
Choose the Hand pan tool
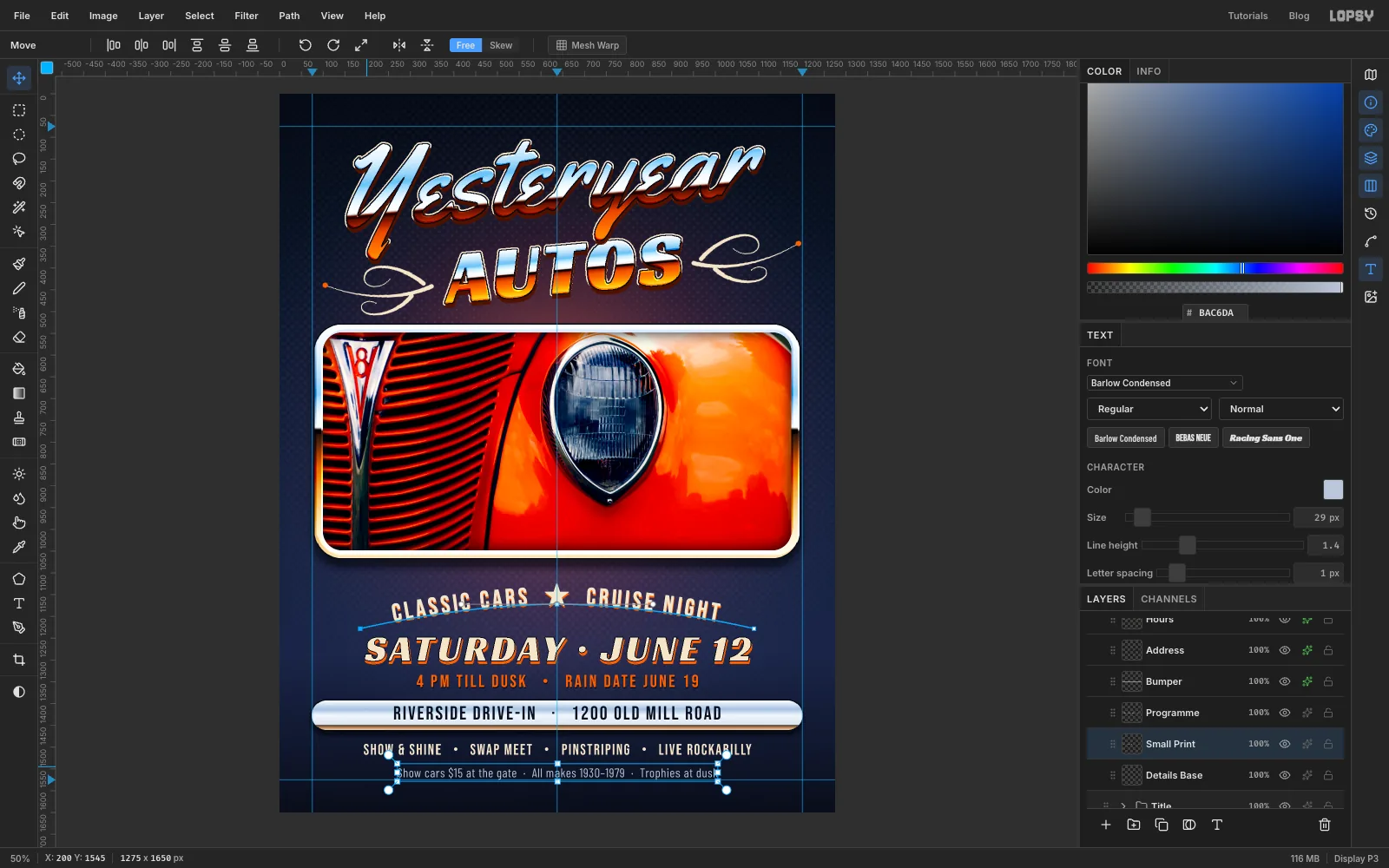(x=19, y=523)
